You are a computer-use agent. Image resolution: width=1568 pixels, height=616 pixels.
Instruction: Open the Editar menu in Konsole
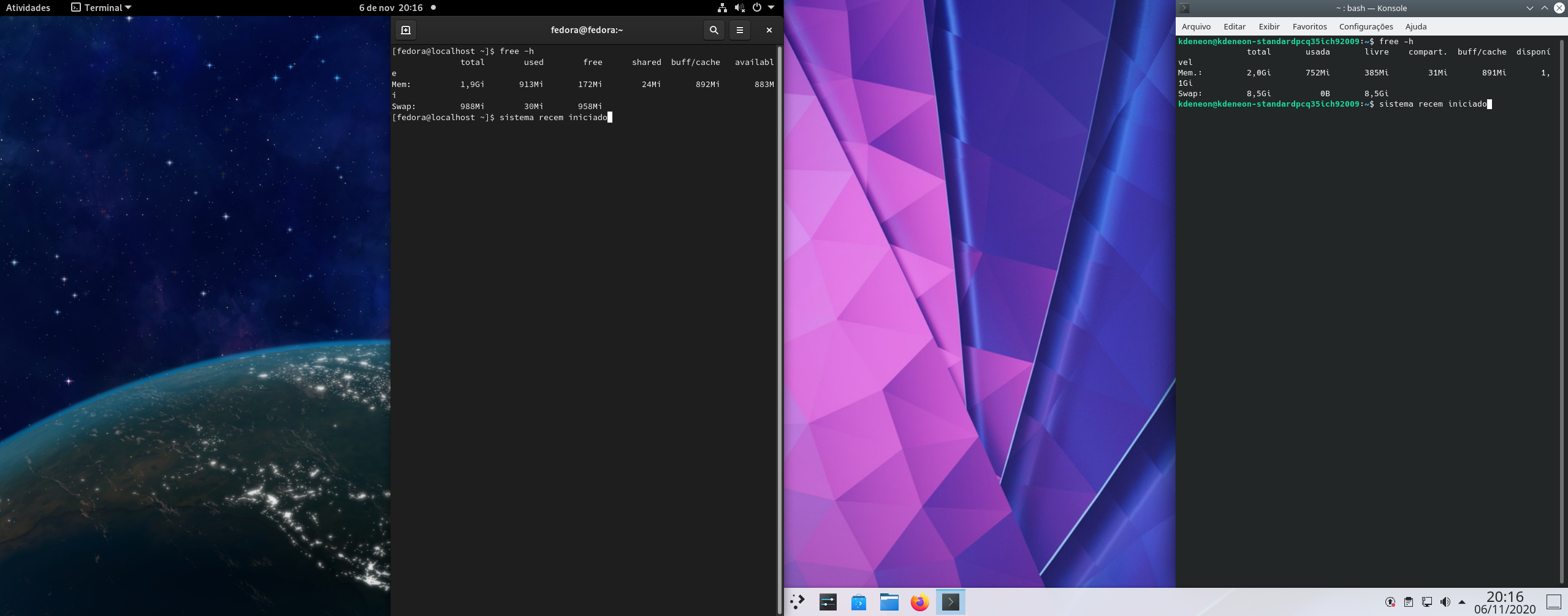coord(1234,26)
